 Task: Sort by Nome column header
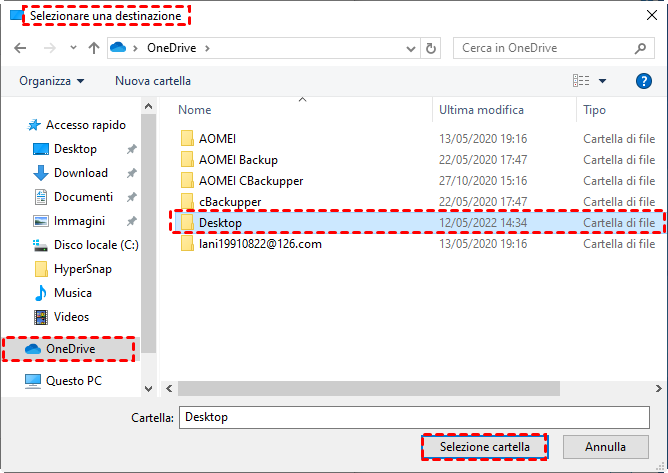(195, 110)
